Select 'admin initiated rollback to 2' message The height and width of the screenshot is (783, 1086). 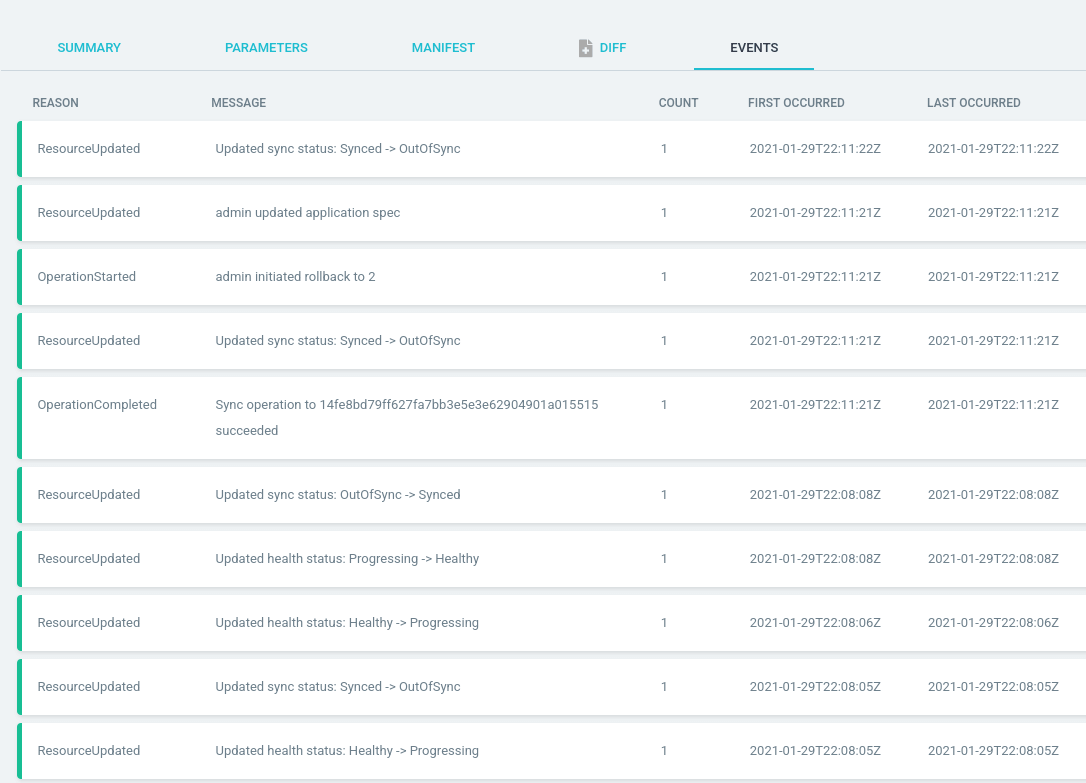coord(295,276)
